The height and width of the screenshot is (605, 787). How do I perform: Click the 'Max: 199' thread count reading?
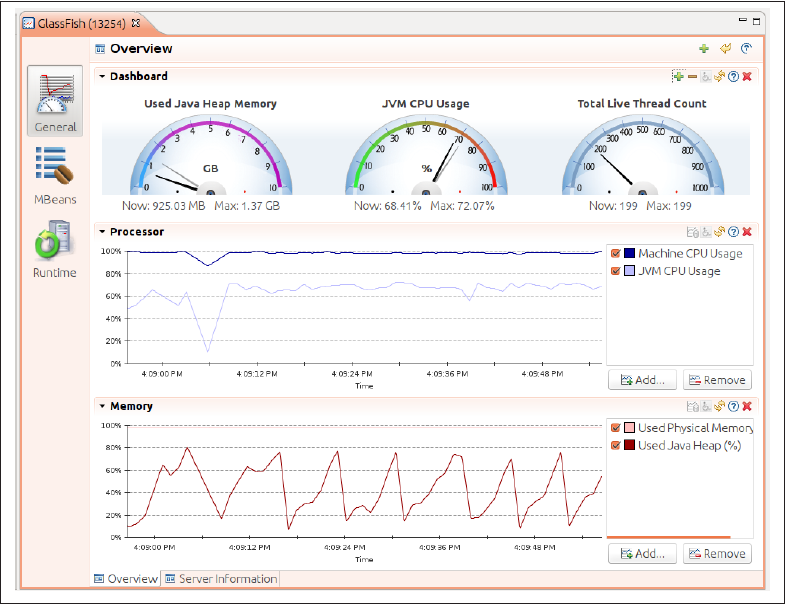pyautogui.click(x=669, y=206)
